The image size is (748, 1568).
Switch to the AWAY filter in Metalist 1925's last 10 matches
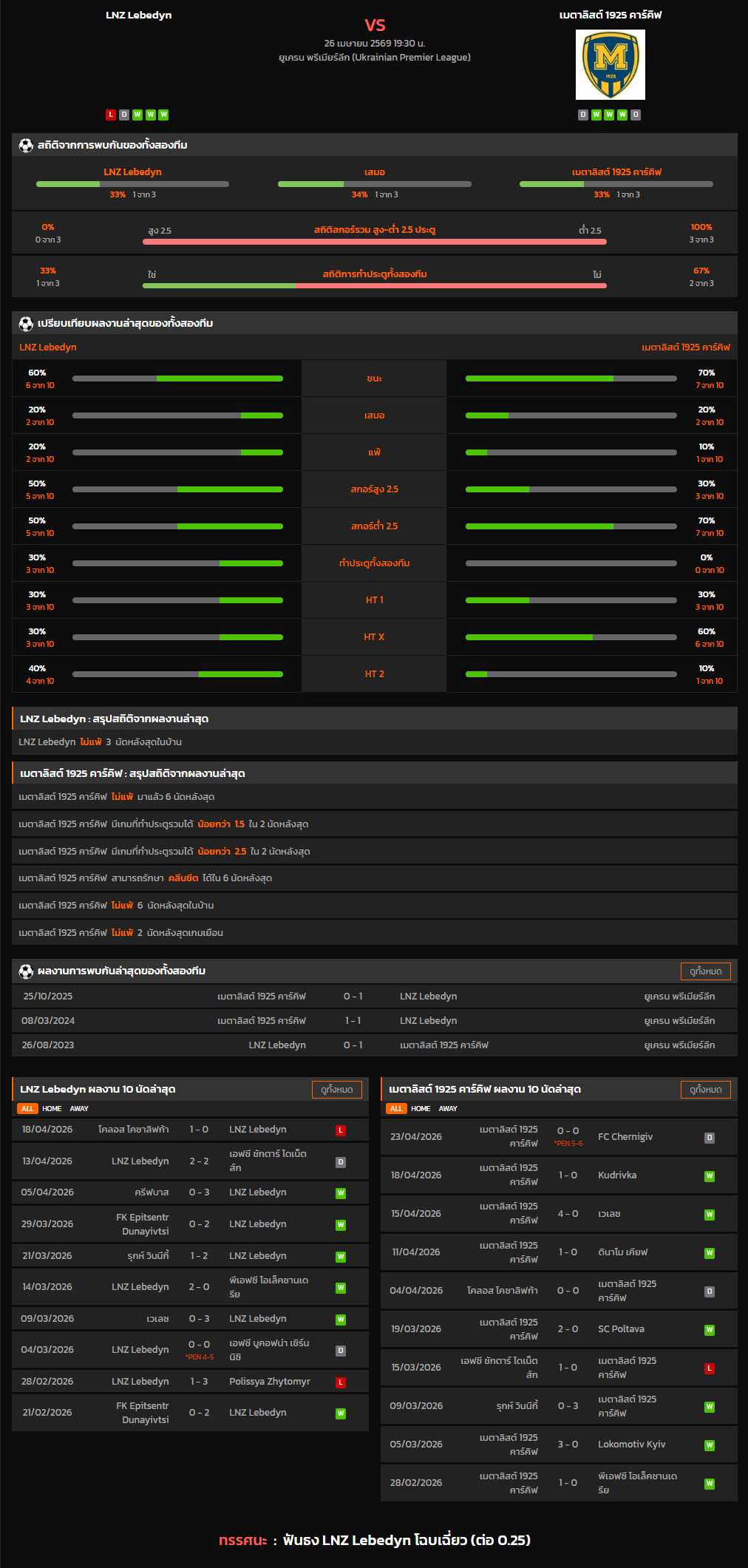[x=448, y=1109]
